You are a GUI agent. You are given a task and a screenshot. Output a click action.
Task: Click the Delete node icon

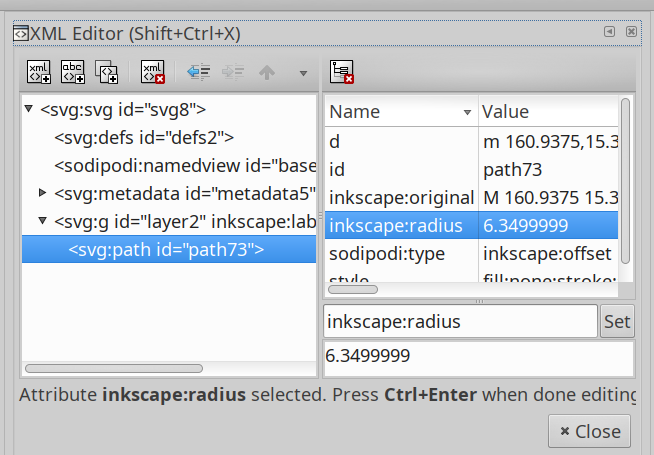pyautogui.click(x=153, y=71)
